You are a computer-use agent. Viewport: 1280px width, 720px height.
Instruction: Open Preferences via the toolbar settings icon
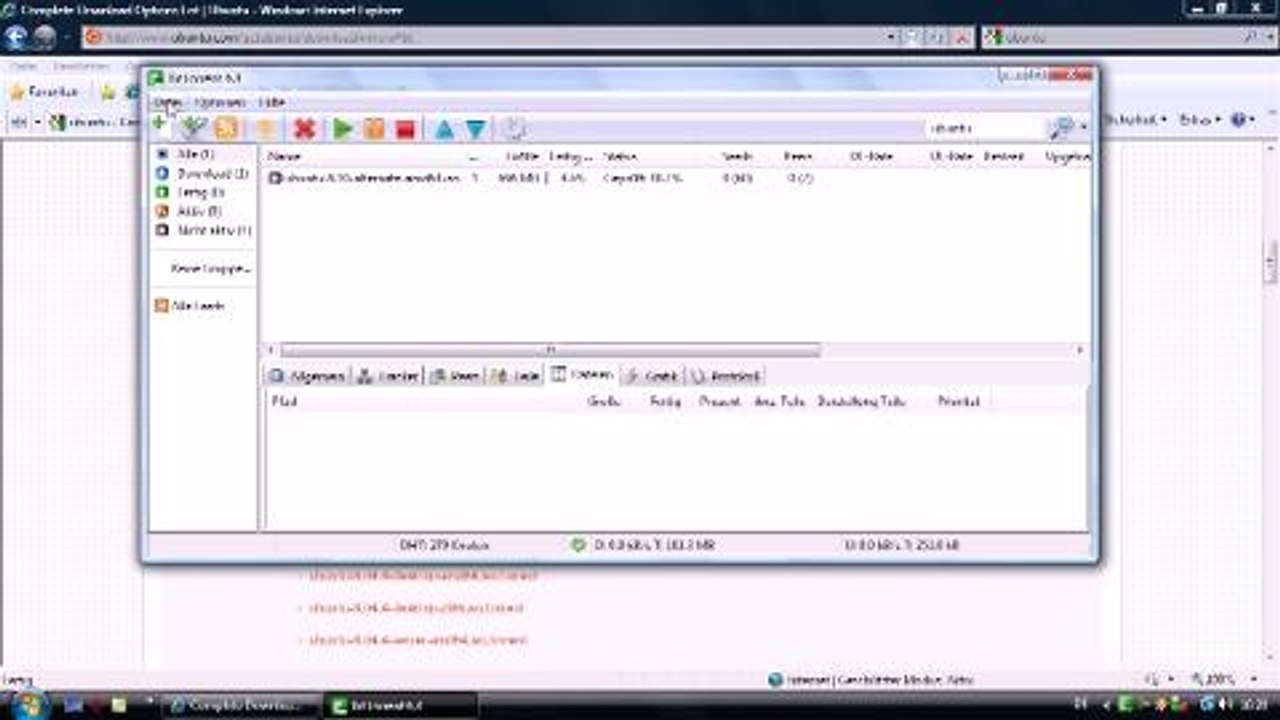tap(513, 128)
